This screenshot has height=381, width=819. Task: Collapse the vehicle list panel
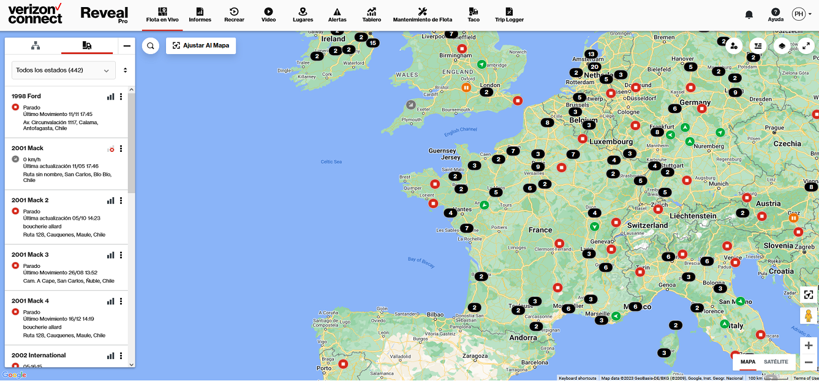(126, 46)
